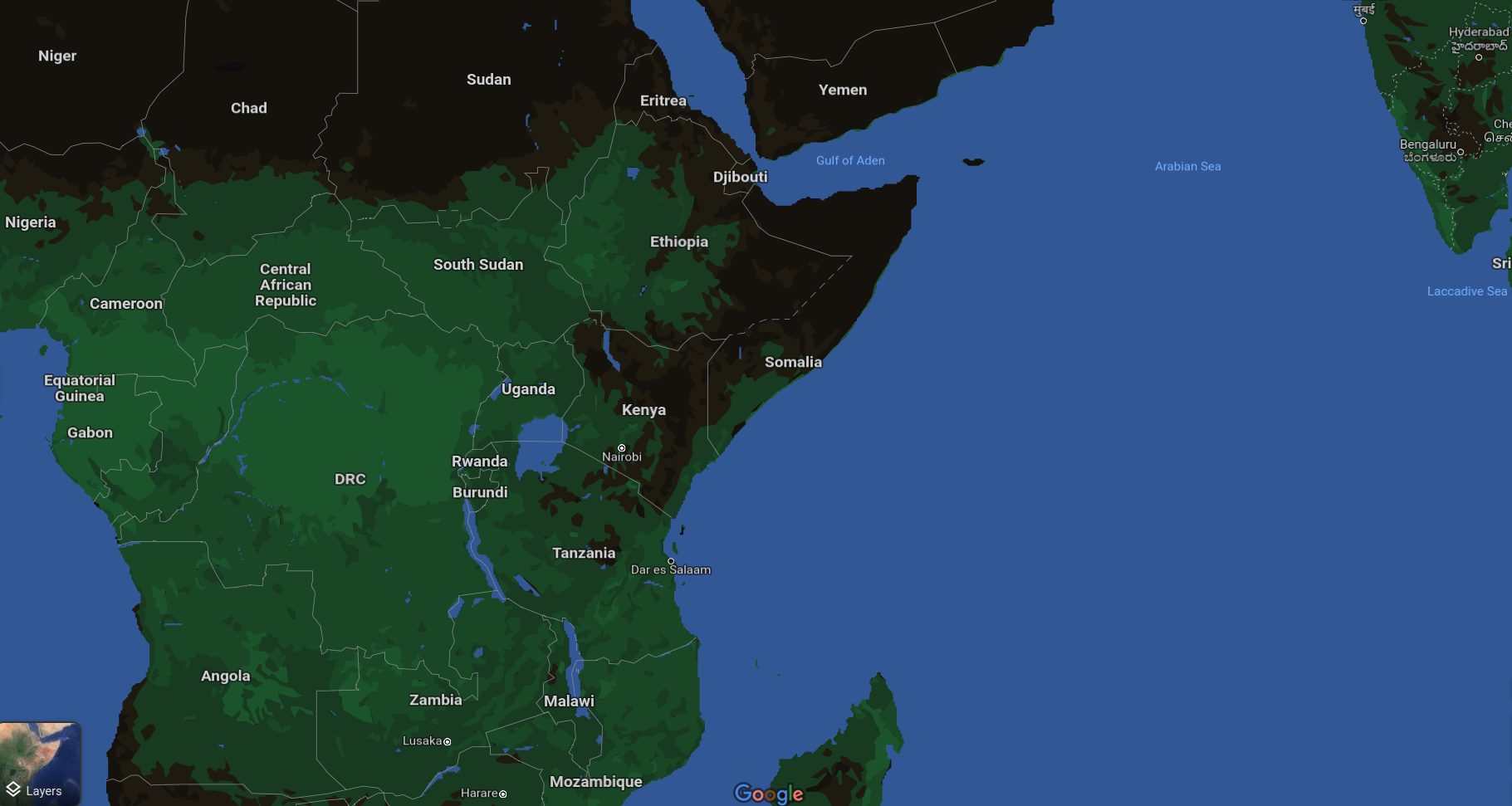Select the Gabon country label
1512x806 pixels.
[90, 432]
